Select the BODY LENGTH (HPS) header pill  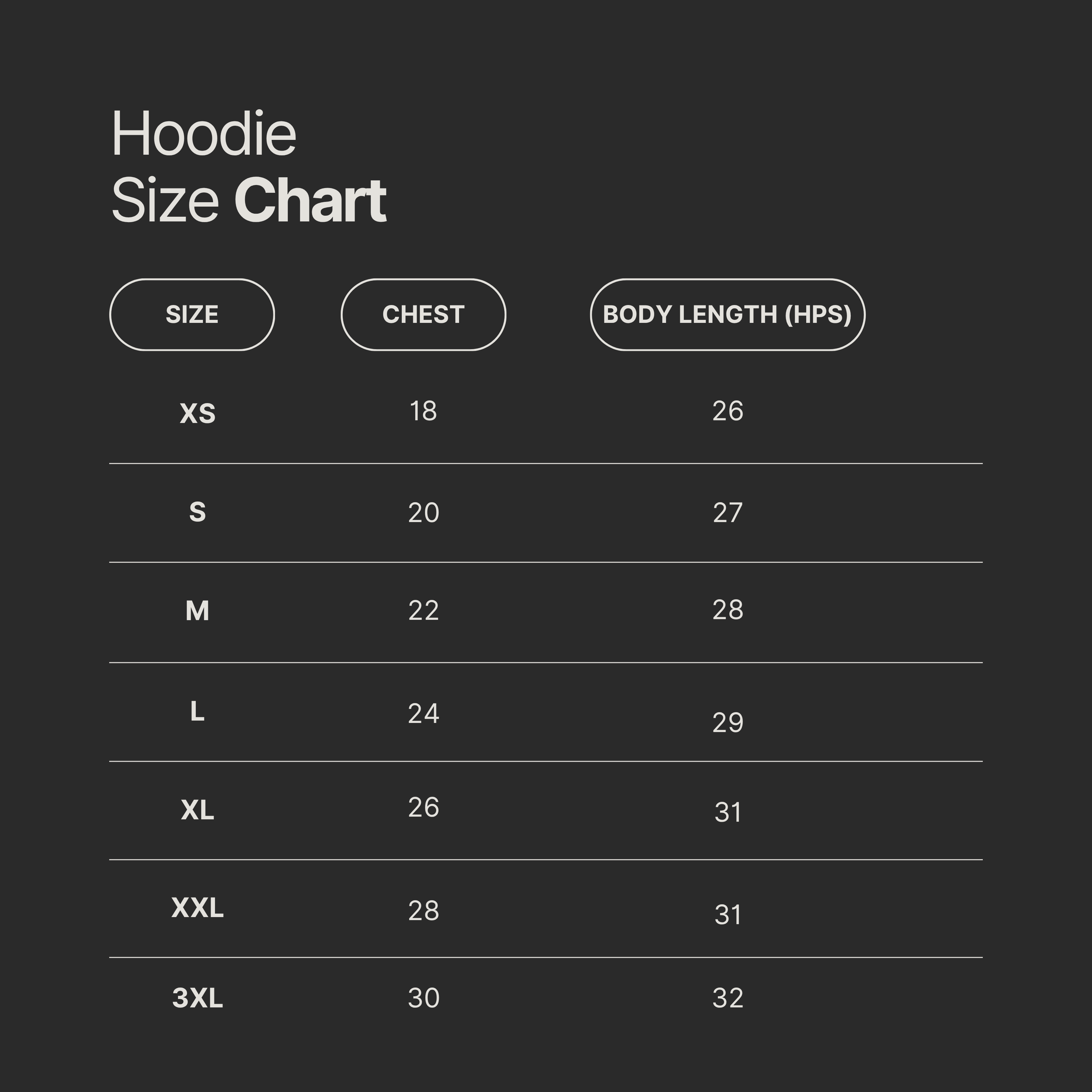[727, 315]
